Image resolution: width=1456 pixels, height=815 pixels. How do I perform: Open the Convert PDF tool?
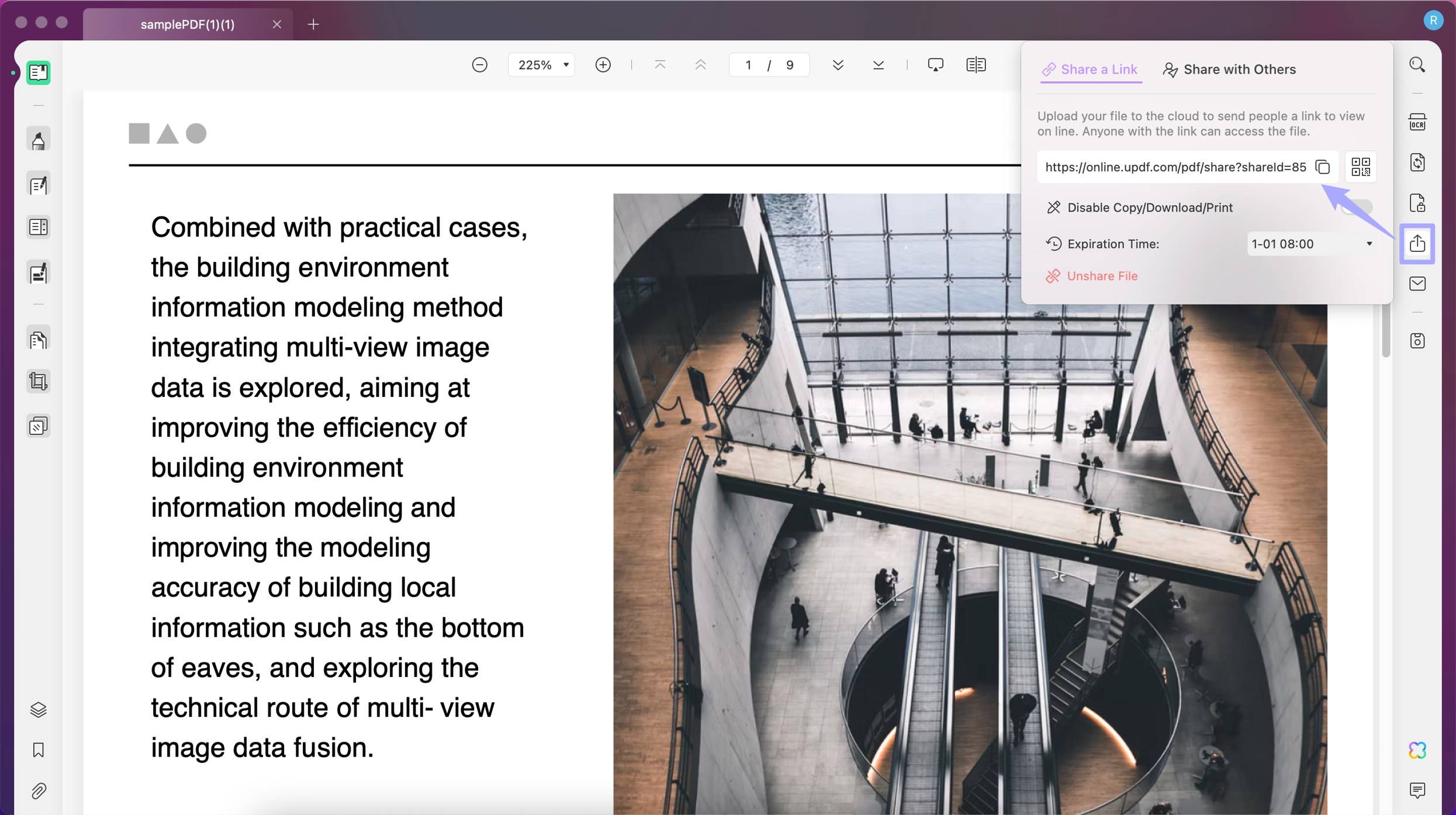1417,162
